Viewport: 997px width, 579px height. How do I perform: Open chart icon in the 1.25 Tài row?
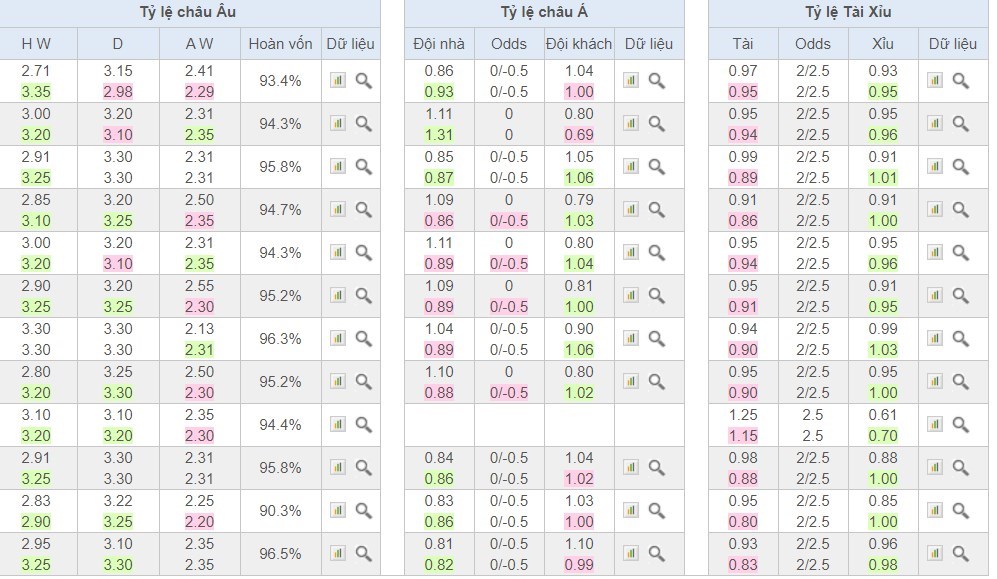coord(934,424)
